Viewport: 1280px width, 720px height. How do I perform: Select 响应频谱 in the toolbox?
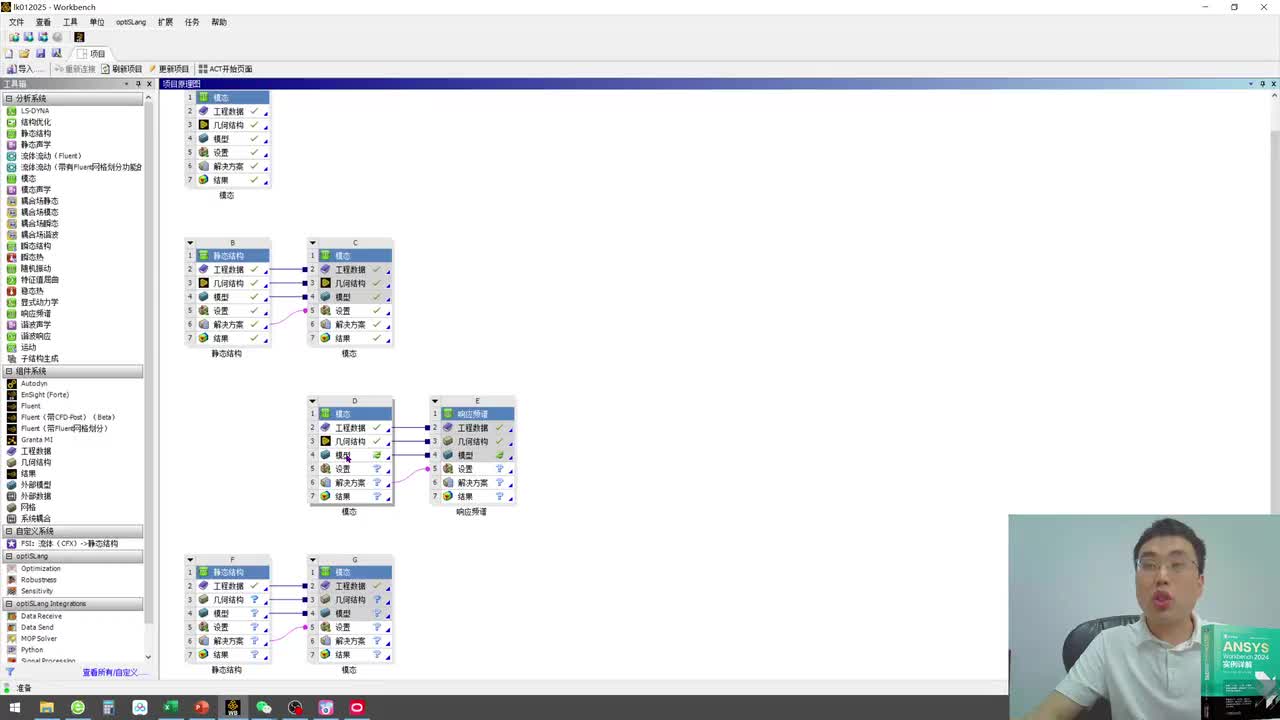(x=35, y=313)
